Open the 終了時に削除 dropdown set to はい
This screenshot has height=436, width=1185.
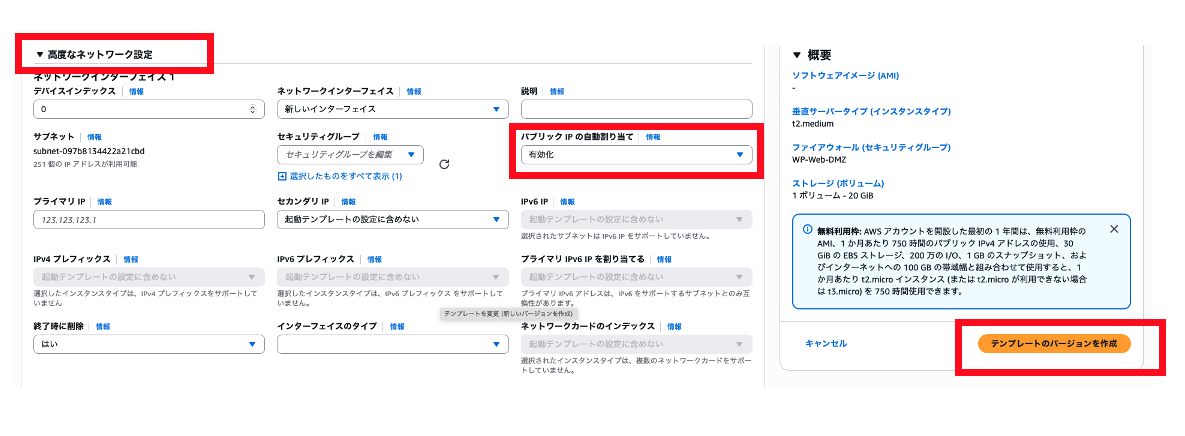149,344
